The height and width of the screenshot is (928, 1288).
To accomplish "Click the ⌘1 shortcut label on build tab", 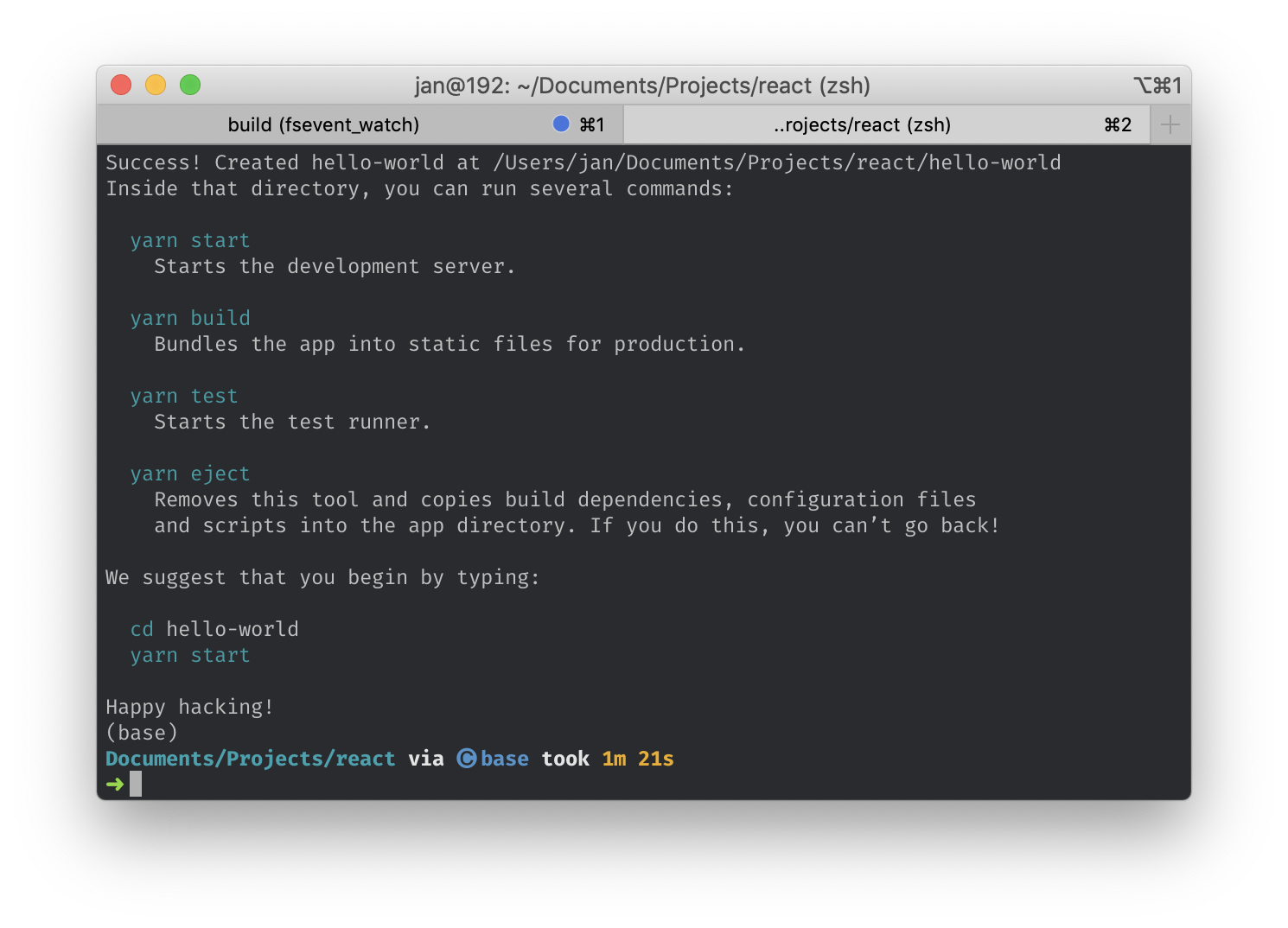I will [592, 124].
